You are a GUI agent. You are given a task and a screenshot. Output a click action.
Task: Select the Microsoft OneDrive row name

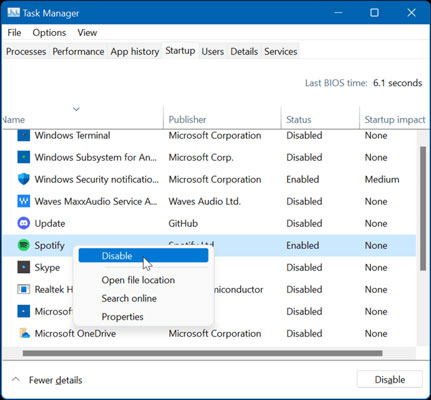tap(75, 333)
